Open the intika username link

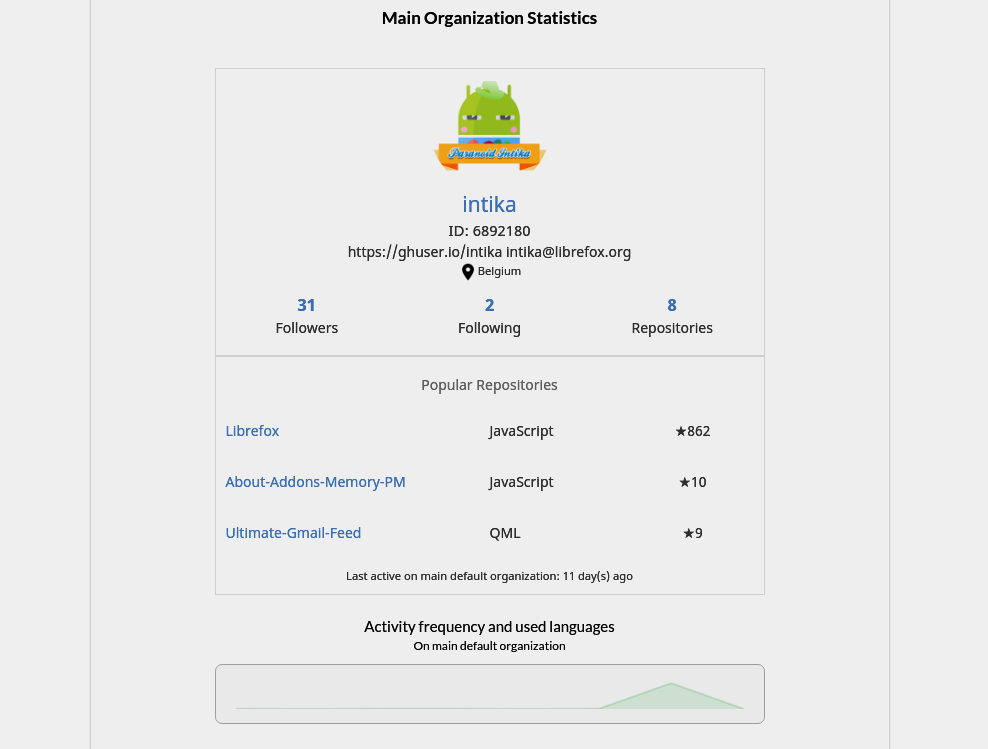pos(489,204)
